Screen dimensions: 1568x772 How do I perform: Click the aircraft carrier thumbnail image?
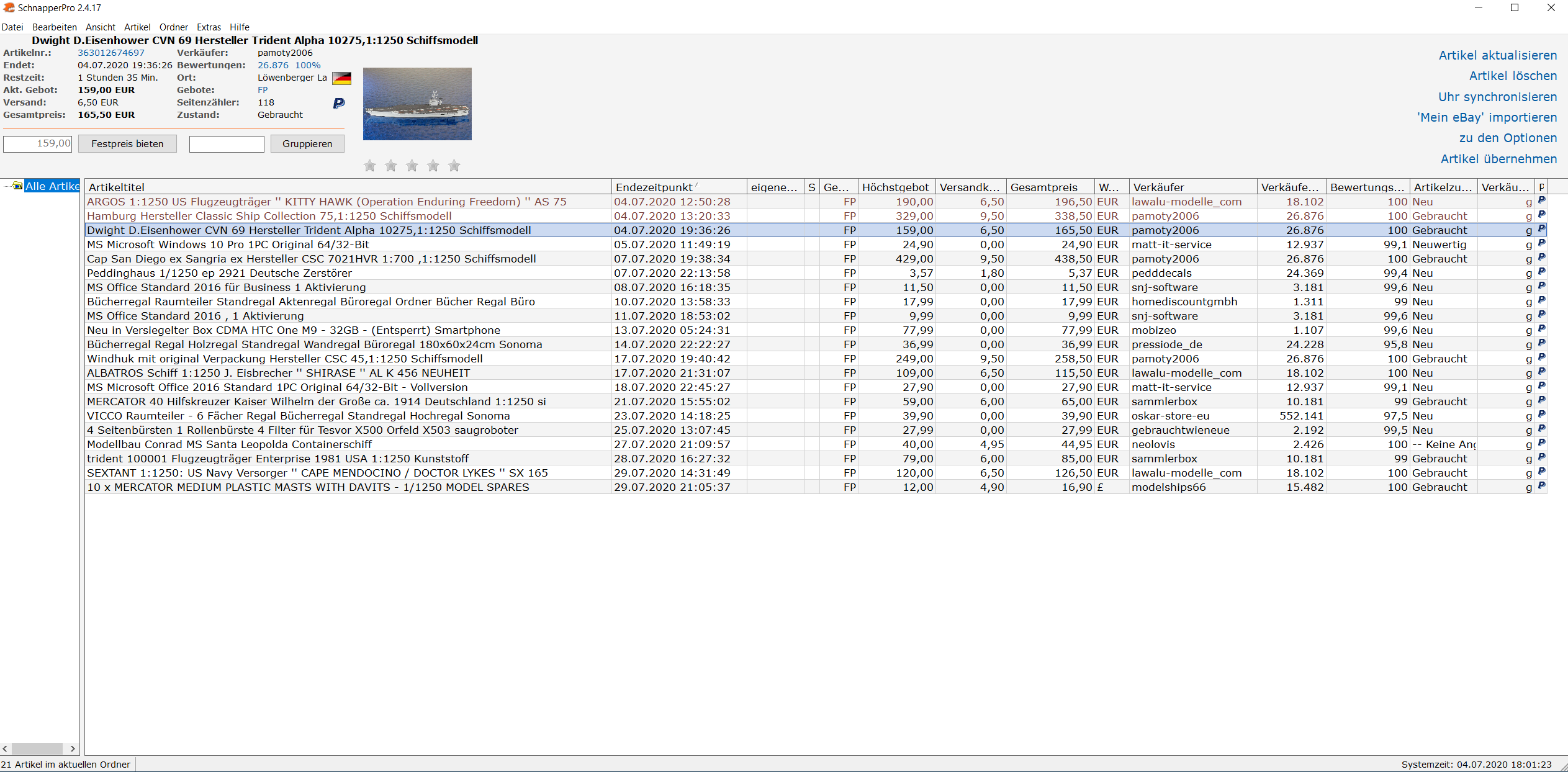417,104
